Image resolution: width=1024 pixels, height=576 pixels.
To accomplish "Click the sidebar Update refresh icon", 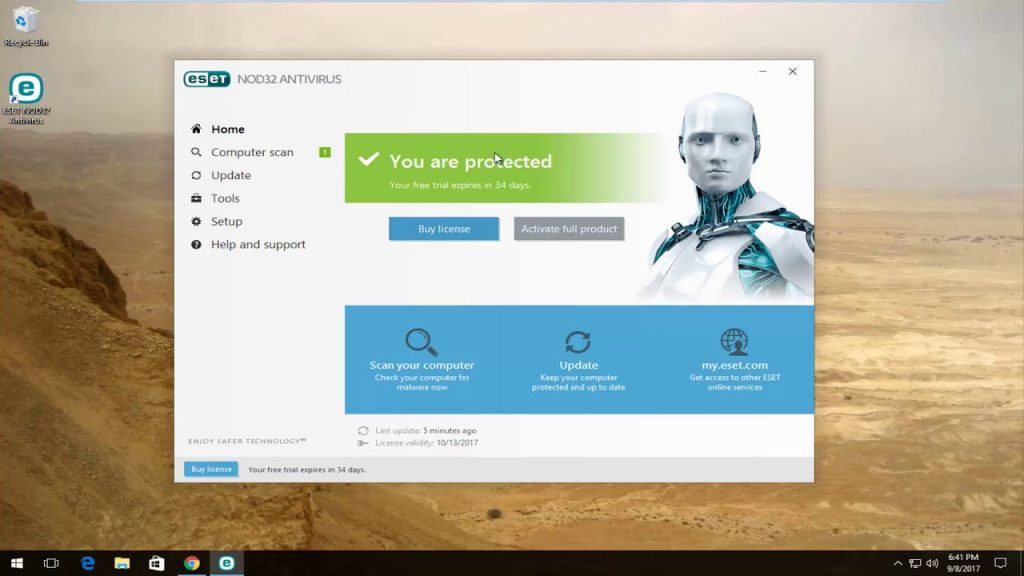I will coord(196,175).
